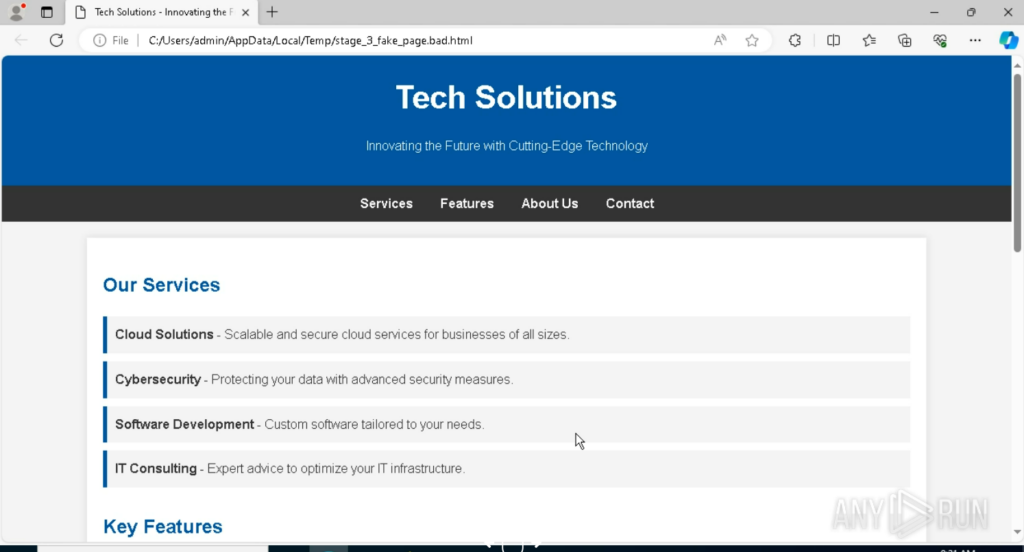Open Browser essentials heart icon
This screenshot has height=552, width=1024.
[939, 41]
